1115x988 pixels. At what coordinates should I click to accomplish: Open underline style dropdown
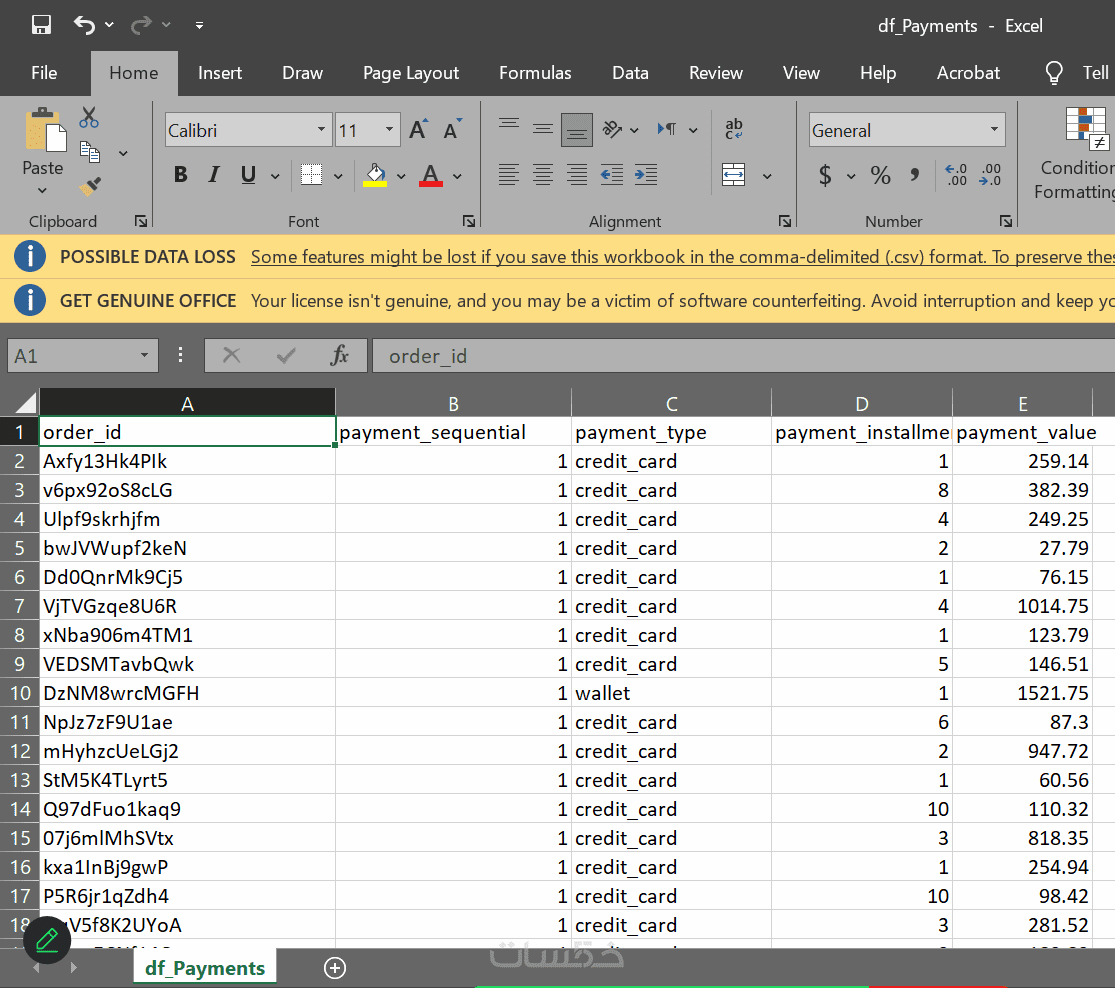275,176
